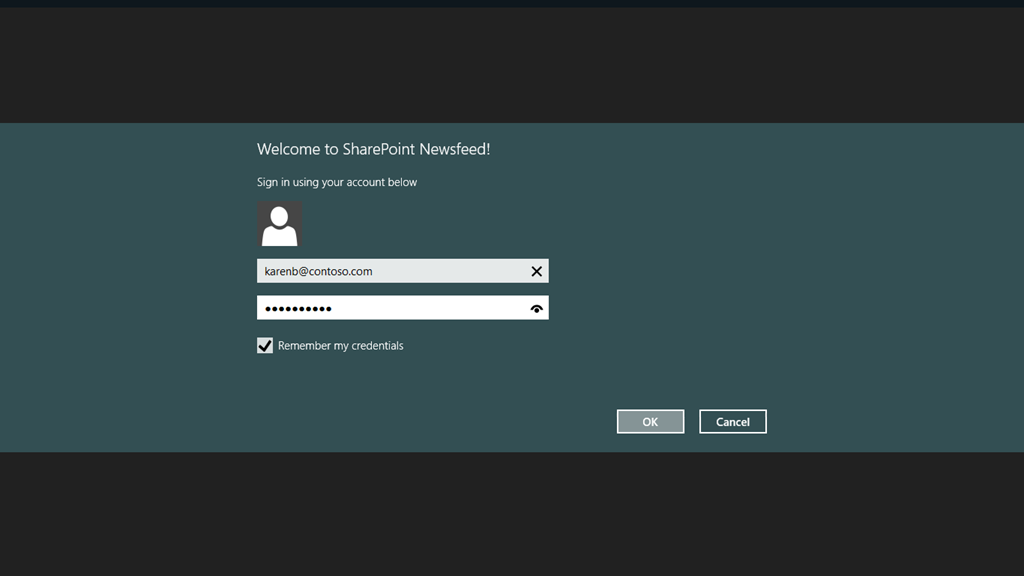Image resolution: width=1024 pixels, height=576 pixels.
Task: Focus the email address input field
Action: tap(400, 271)
